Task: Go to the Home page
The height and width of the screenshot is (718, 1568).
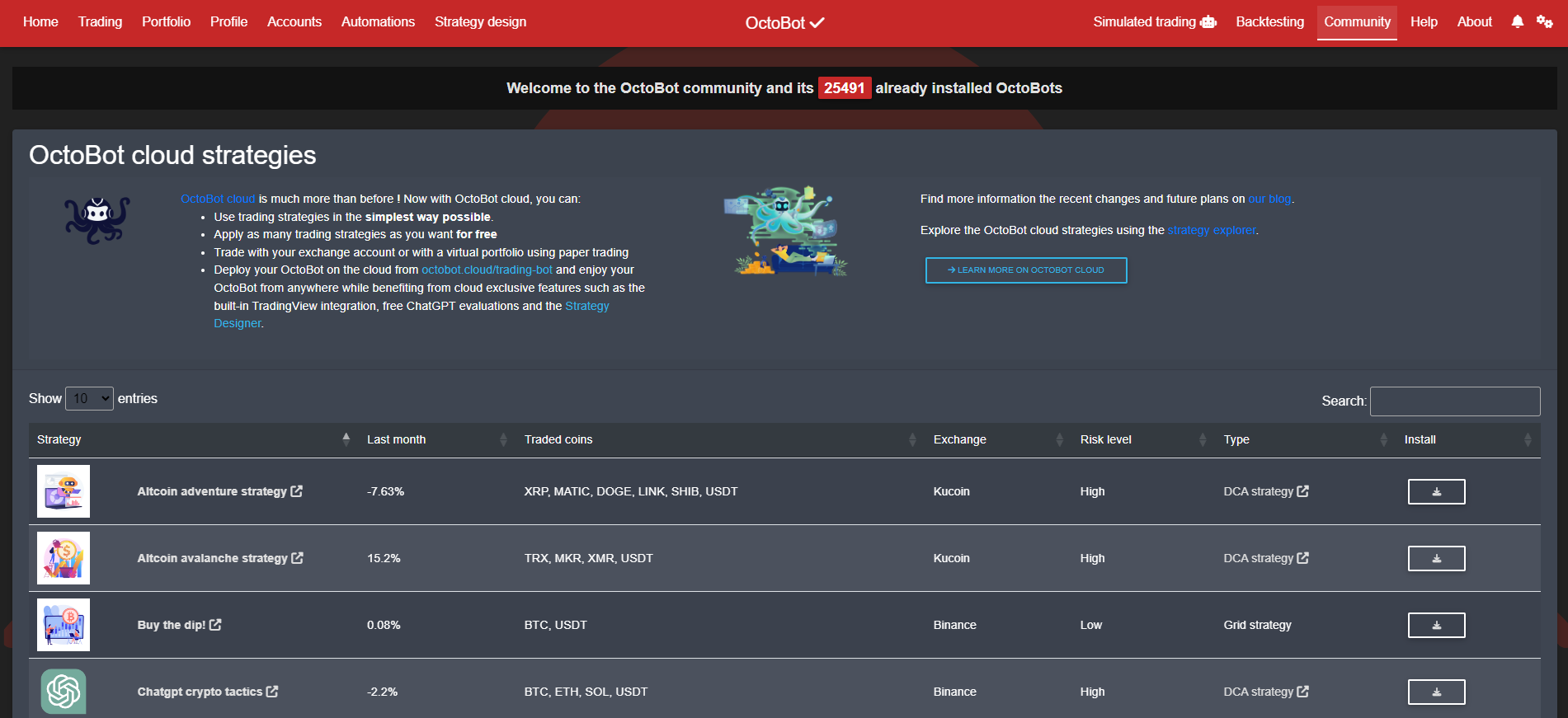Action: coord(40,22)
